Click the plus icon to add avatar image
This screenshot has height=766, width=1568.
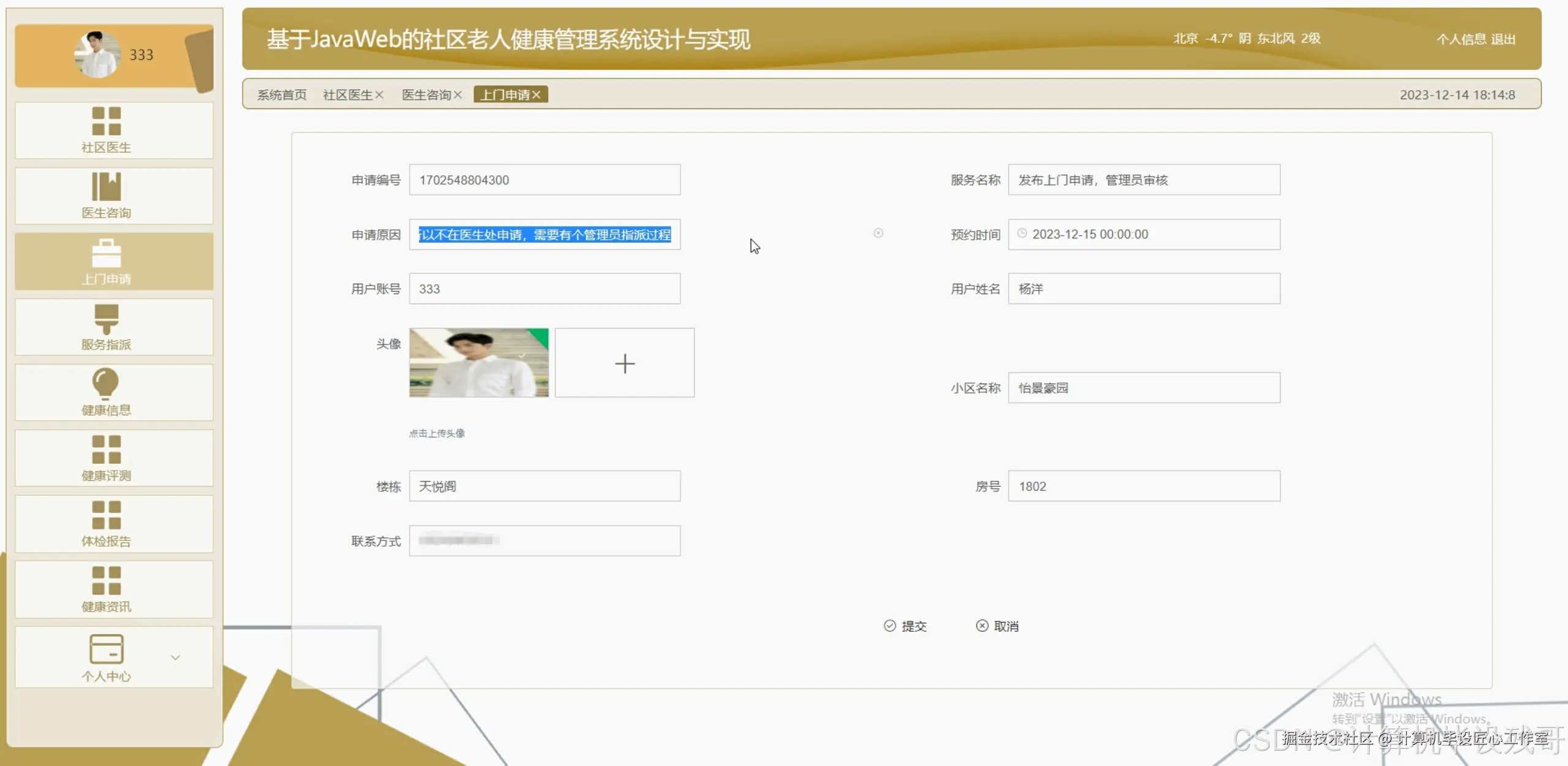coord(624,363)
